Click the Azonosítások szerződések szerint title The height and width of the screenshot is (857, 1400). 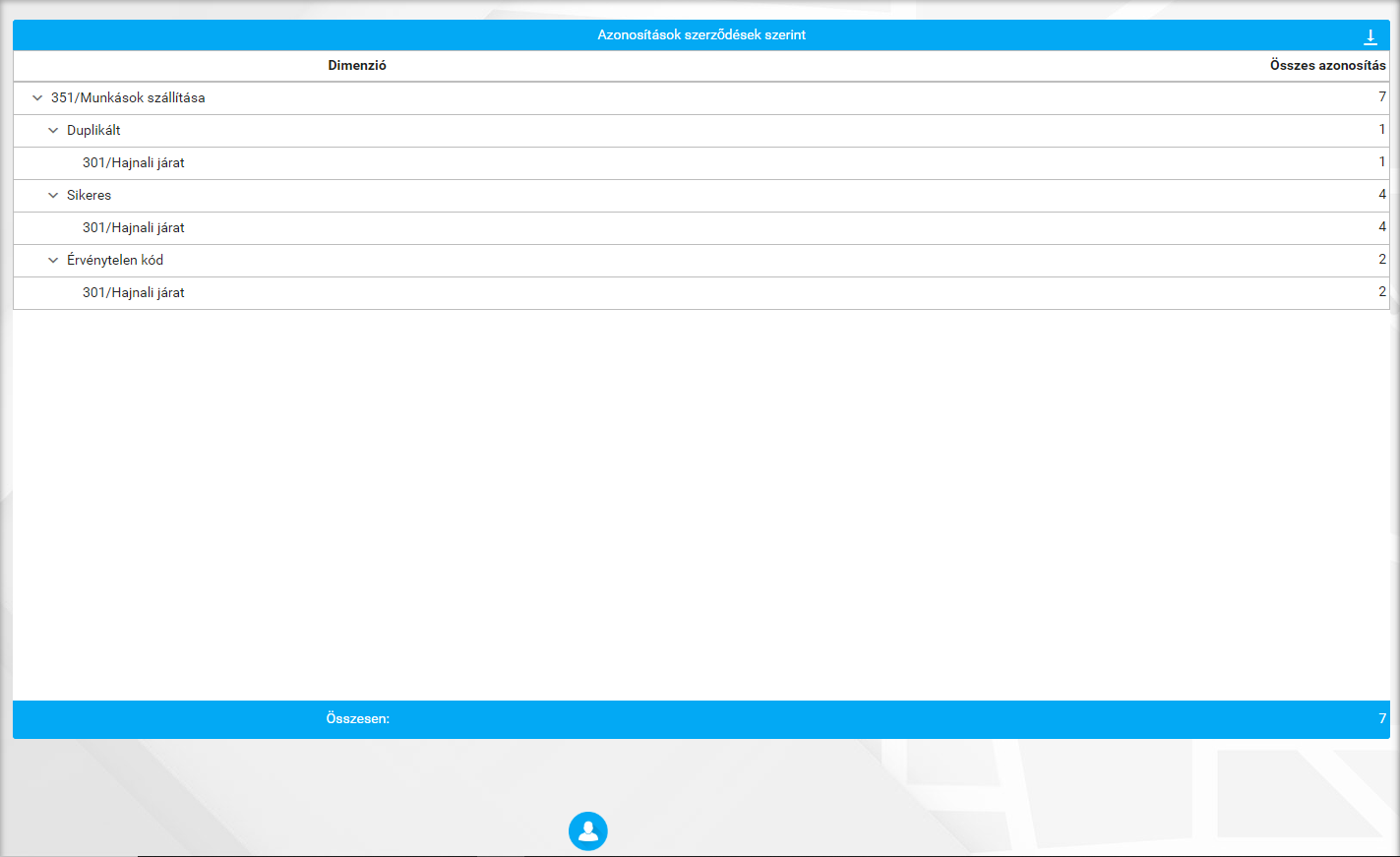pyautogui.click(x=701, y=35)
